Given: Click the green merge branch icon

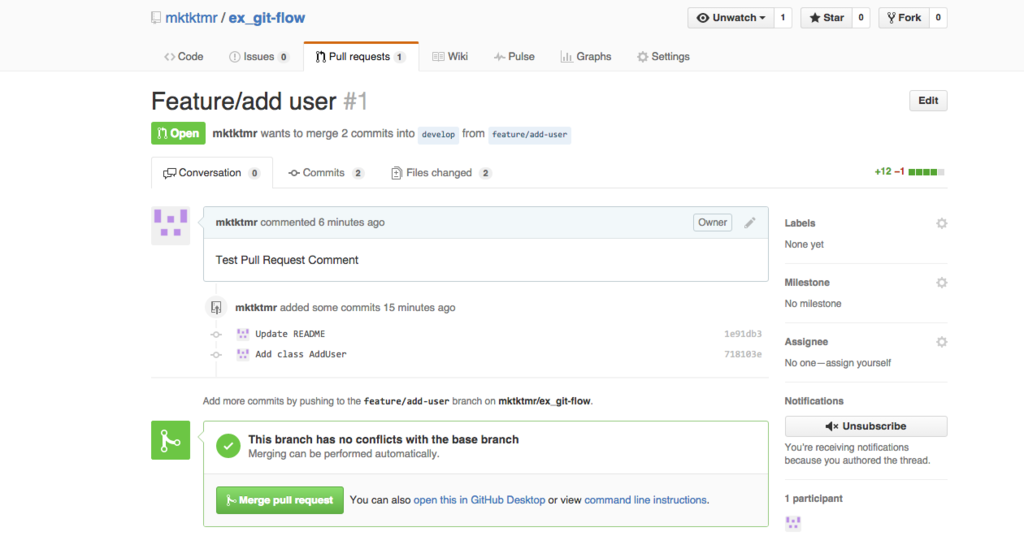Looking at the screenshot, I should (x=170, y=440).
